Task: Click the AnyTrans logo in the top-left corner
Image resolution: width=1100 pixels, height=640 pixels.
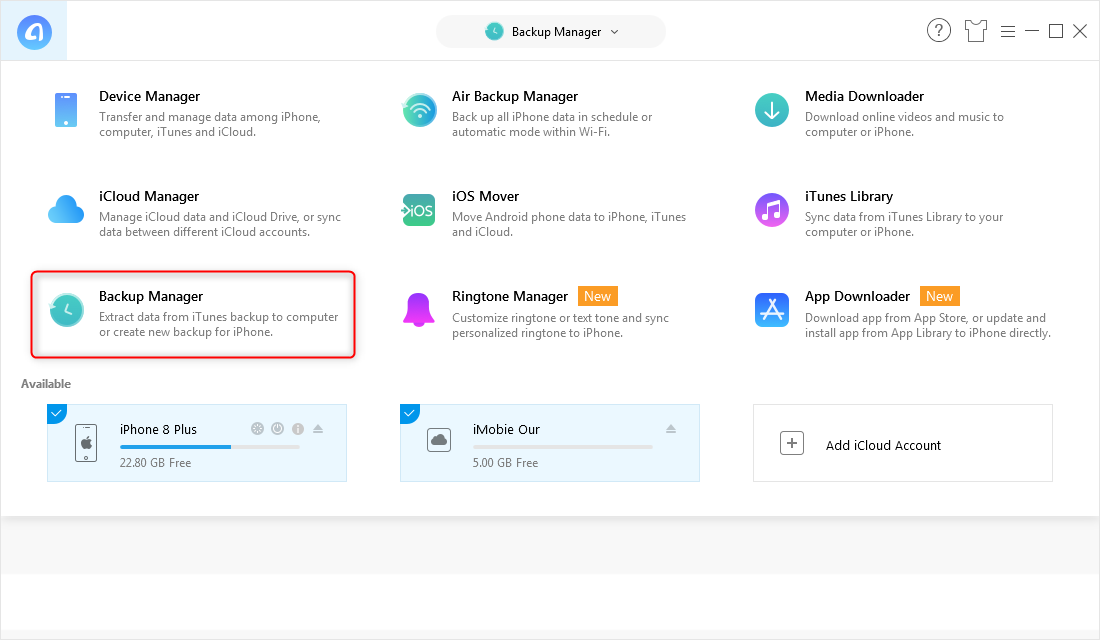Action: (34, 32)
